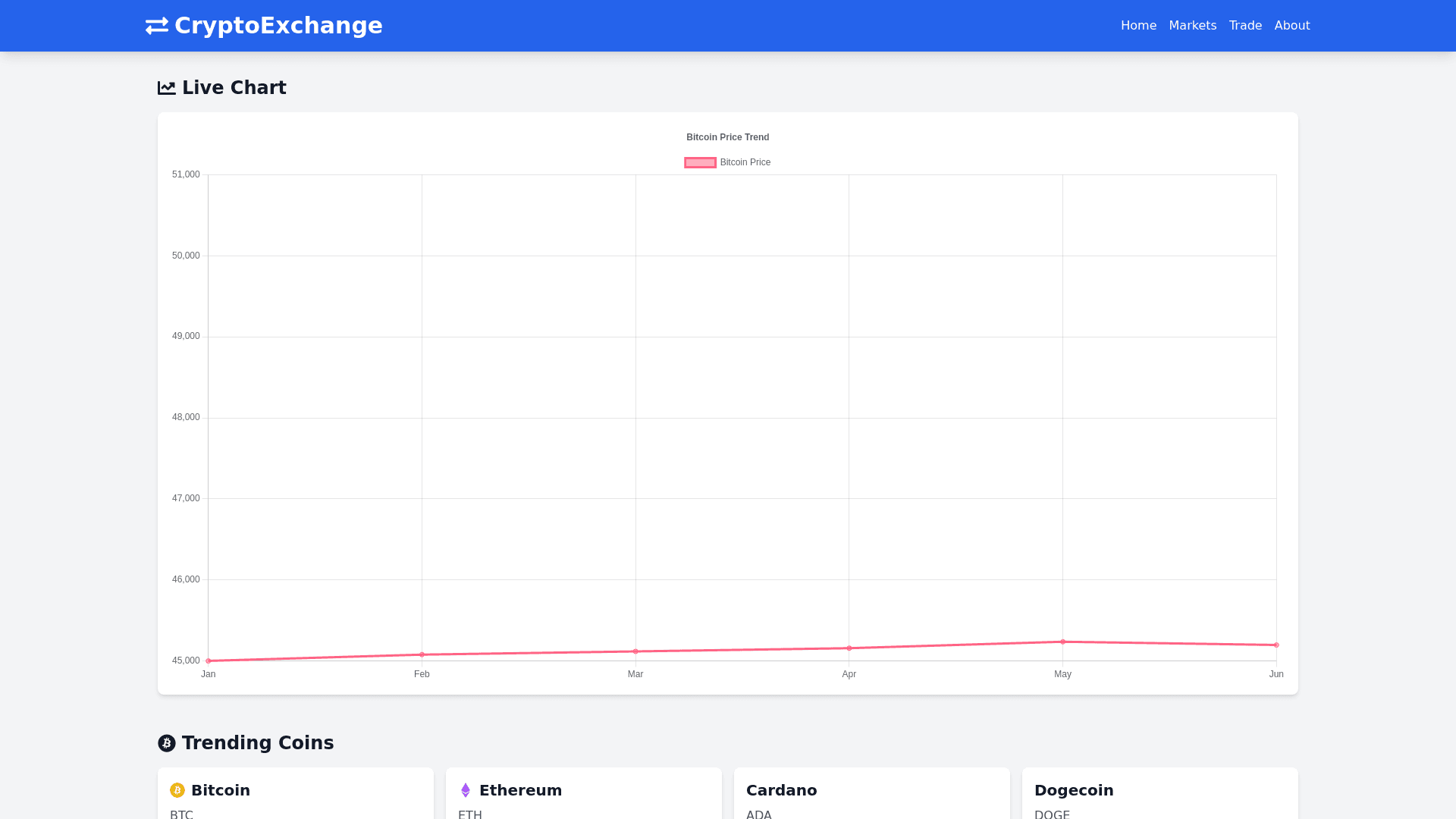
Task: Click the Live Chart line-graph icon
Action: click(167, 88)
